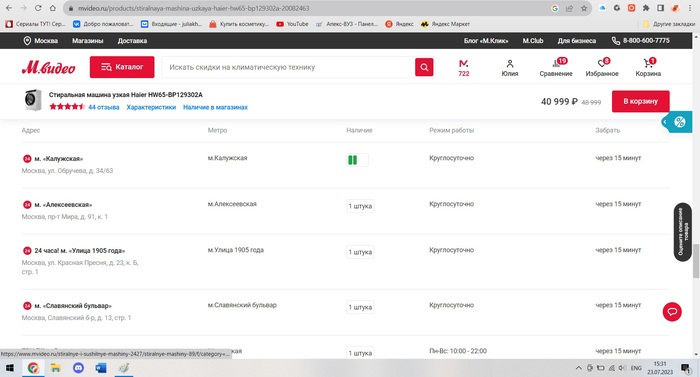
Task: Bookmark this page with the star icon
Action: pyautogui.click(x=584, y=8)
